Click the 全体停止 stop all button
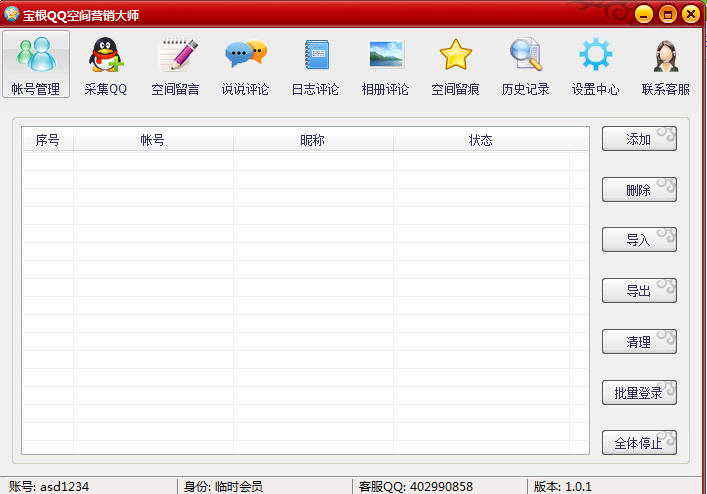Viewport: 707px width, 494px height. tap(639, 443)
